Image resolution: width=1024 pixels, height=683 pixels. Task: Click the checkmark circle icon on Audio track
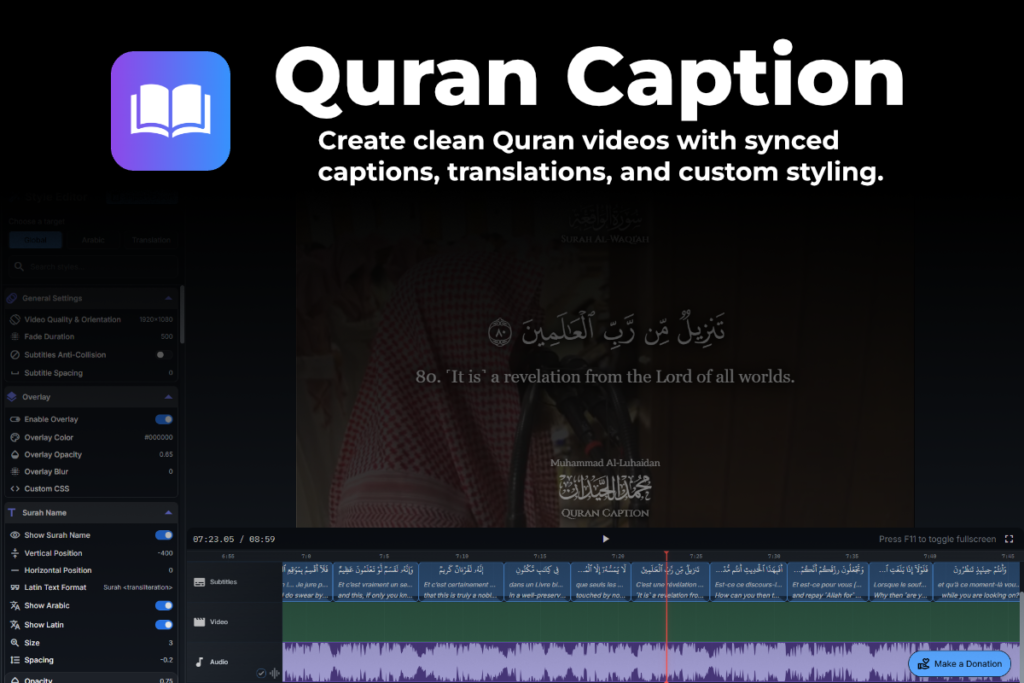(261, 673)
